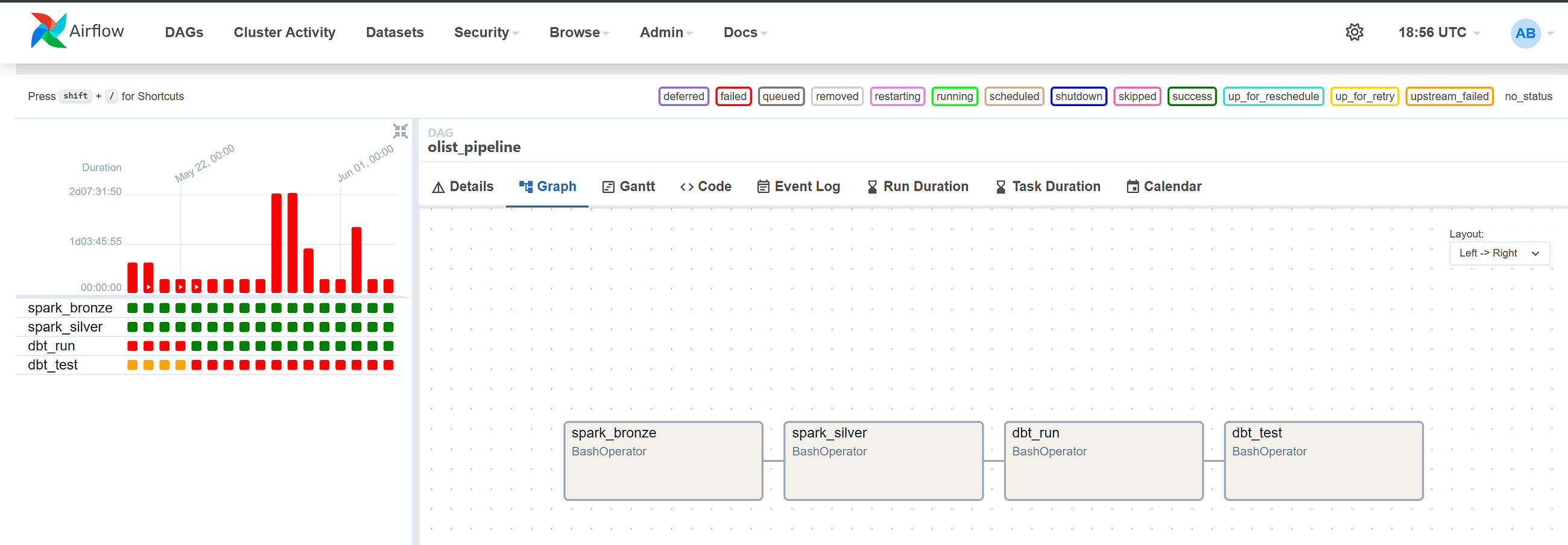The width and height of the screenshot is (1568, 545).
Task: Click the first spark_bronze success task square
Action: pyautogui.click(x=132, y=309)
